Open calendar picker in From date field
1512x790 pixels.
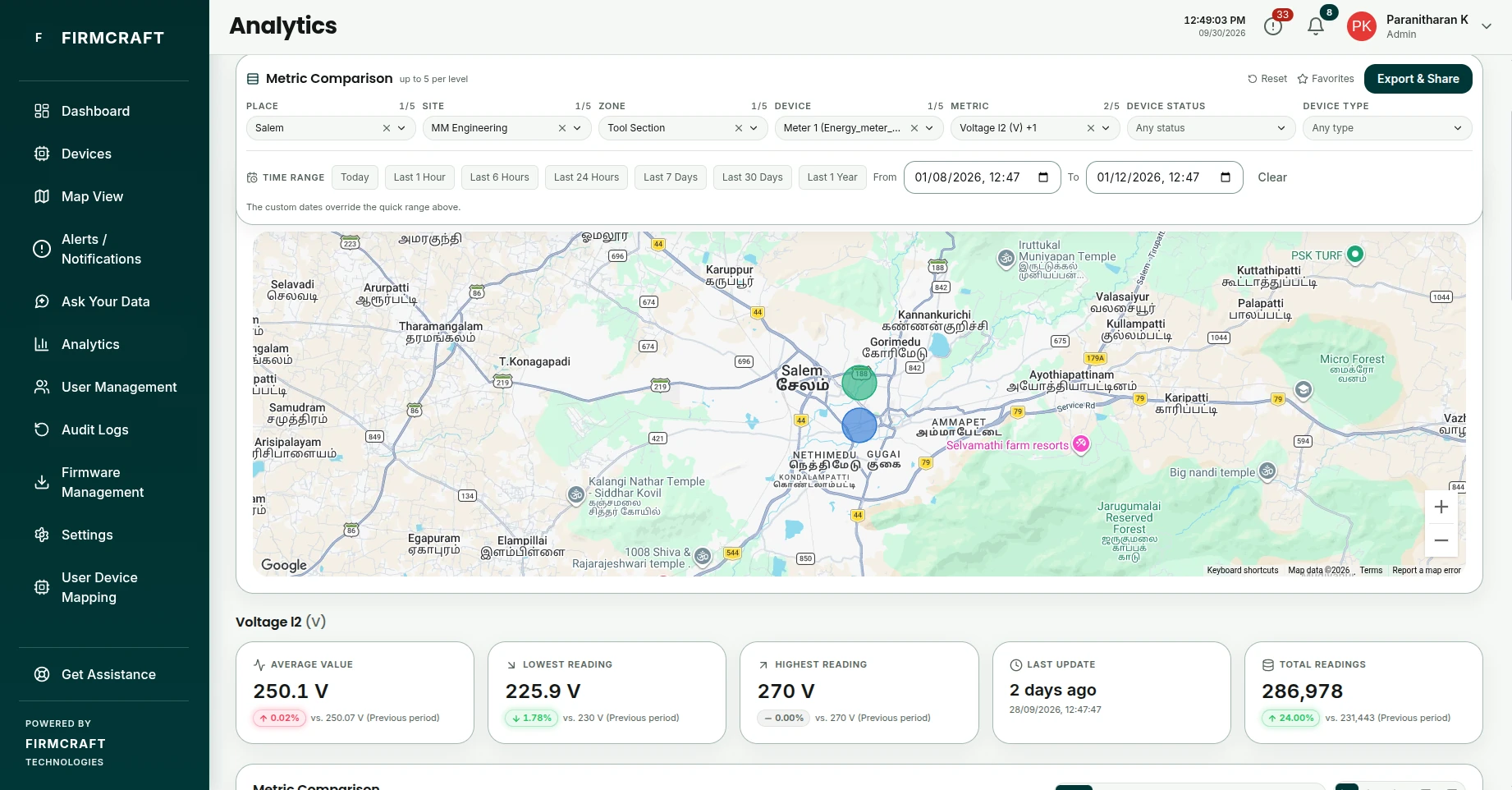click(x=1043, y=177)
